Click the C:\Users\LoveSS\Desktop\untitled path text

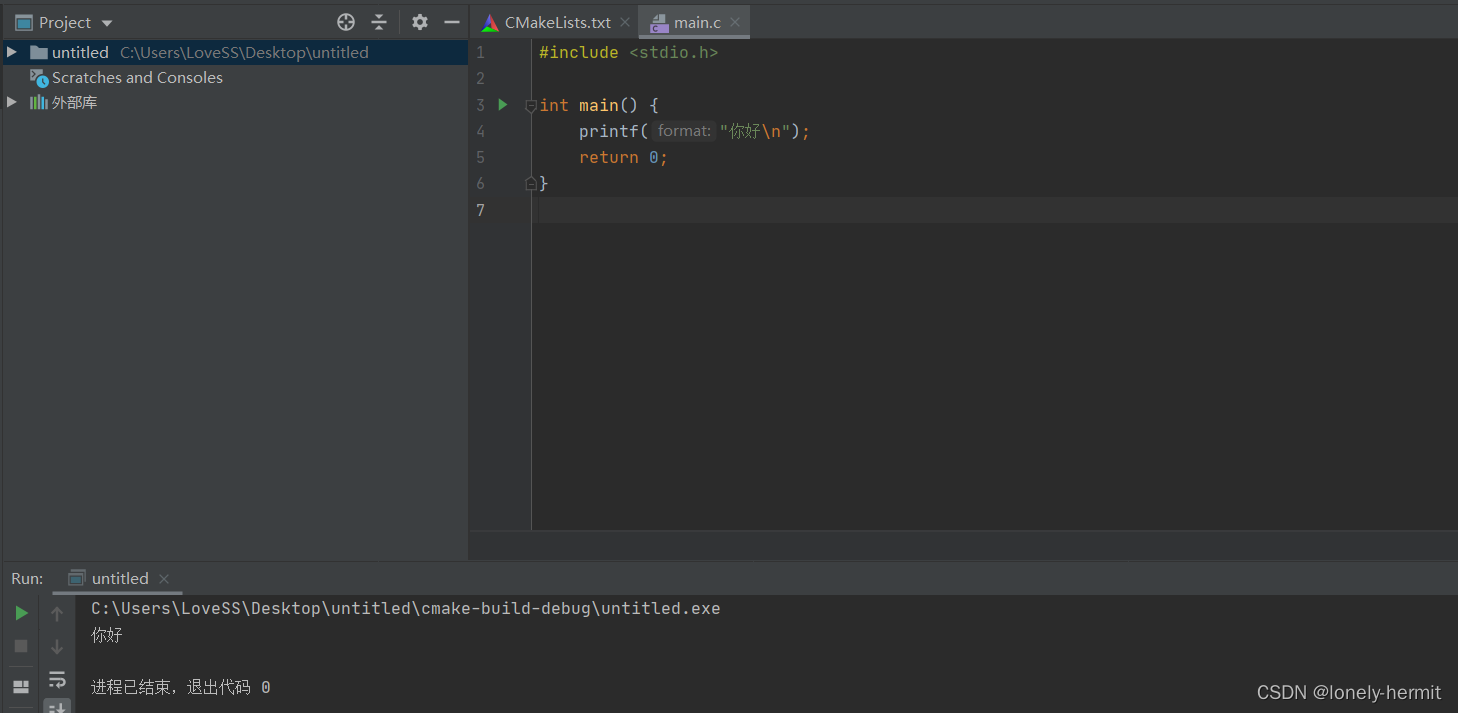coord(244,52)
